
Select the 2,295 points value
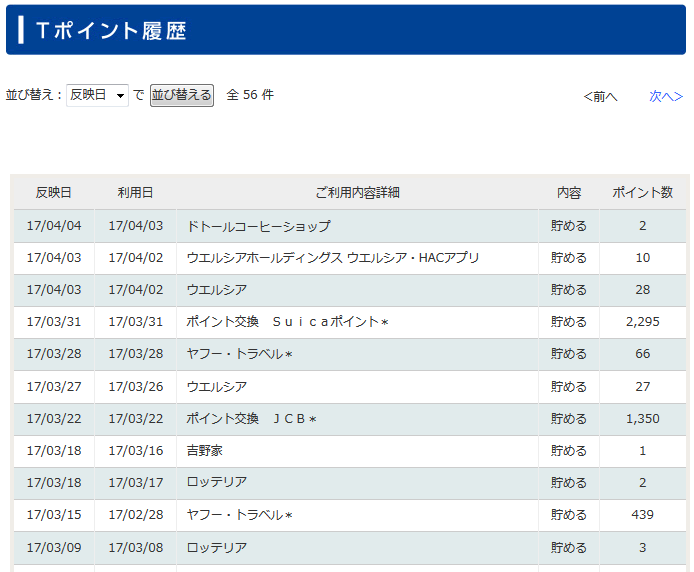tap(643, 322)
